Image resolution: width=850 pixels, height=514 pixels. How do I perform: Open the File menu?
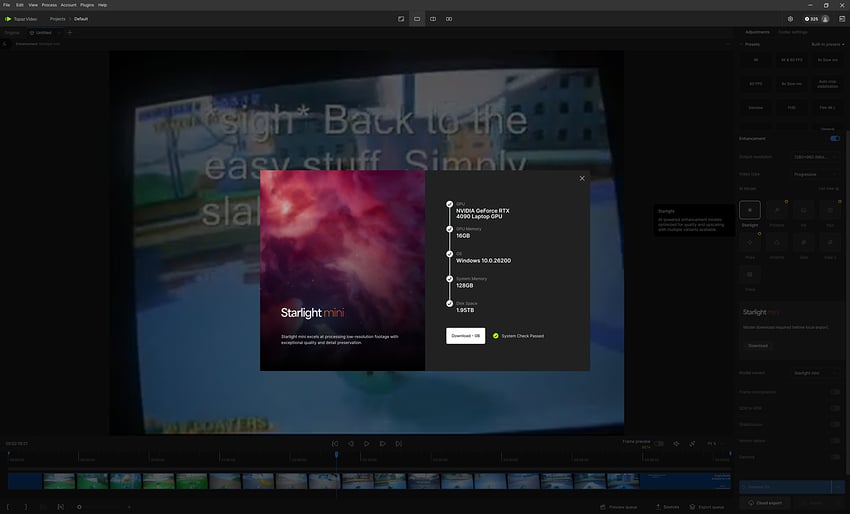7,5
